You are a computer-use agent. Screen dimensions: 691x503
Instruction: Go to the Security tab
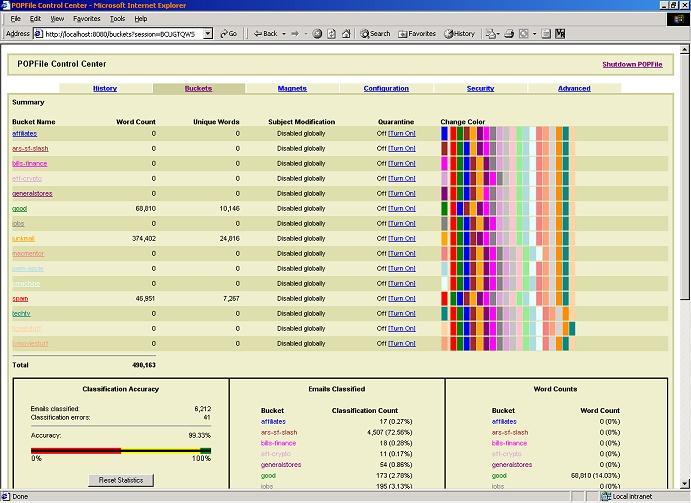tap(480, 88)
